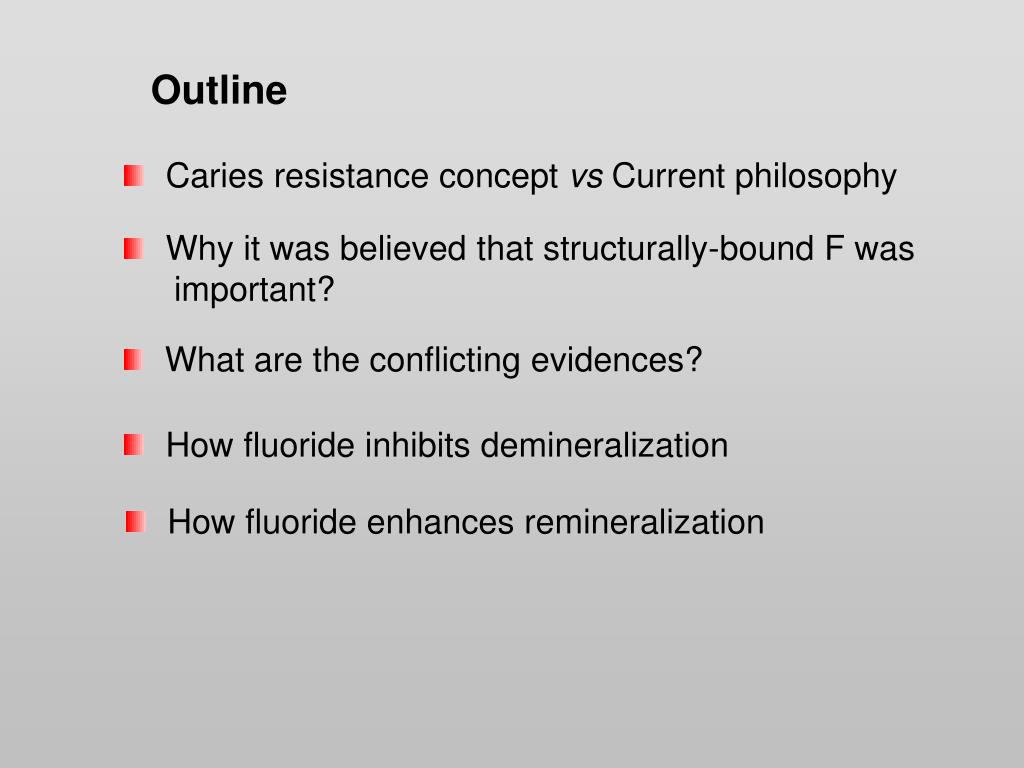Viewport: 1024px width, 768px height.
Task: Click the word philosophy
Action: click(x=816, y=177)
